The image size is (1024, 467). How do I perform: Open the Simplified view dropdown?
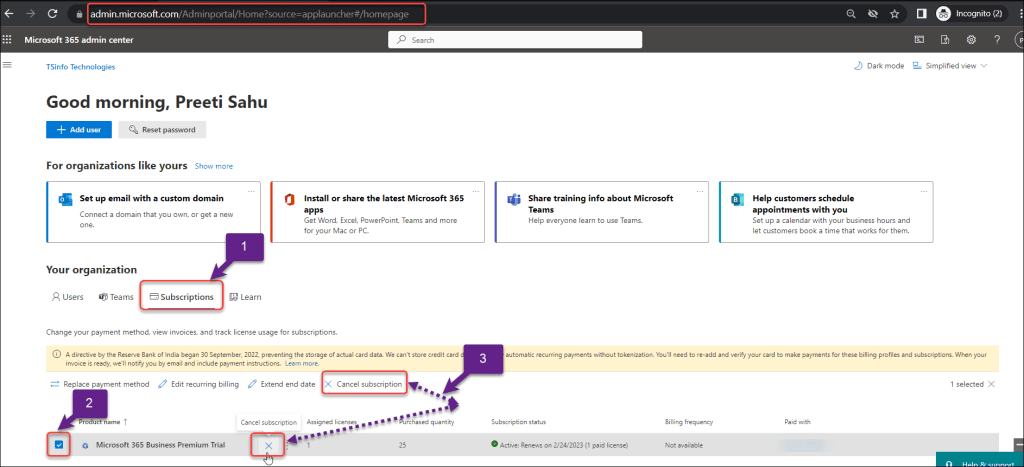coord(950,66)
